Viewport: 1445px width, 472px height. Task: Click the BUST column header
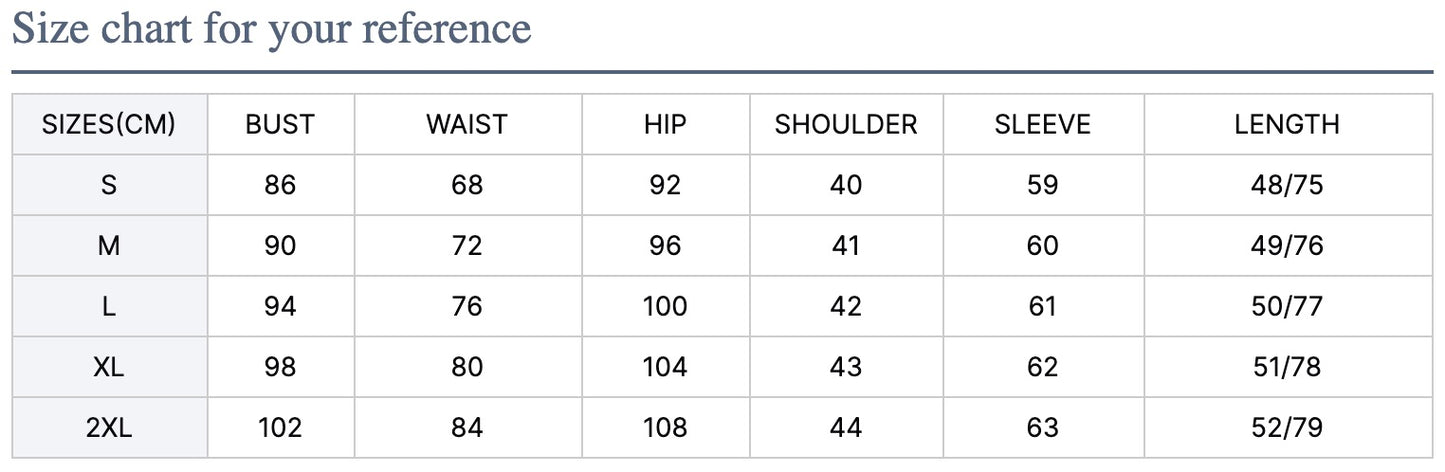click(x=280, y=125)
